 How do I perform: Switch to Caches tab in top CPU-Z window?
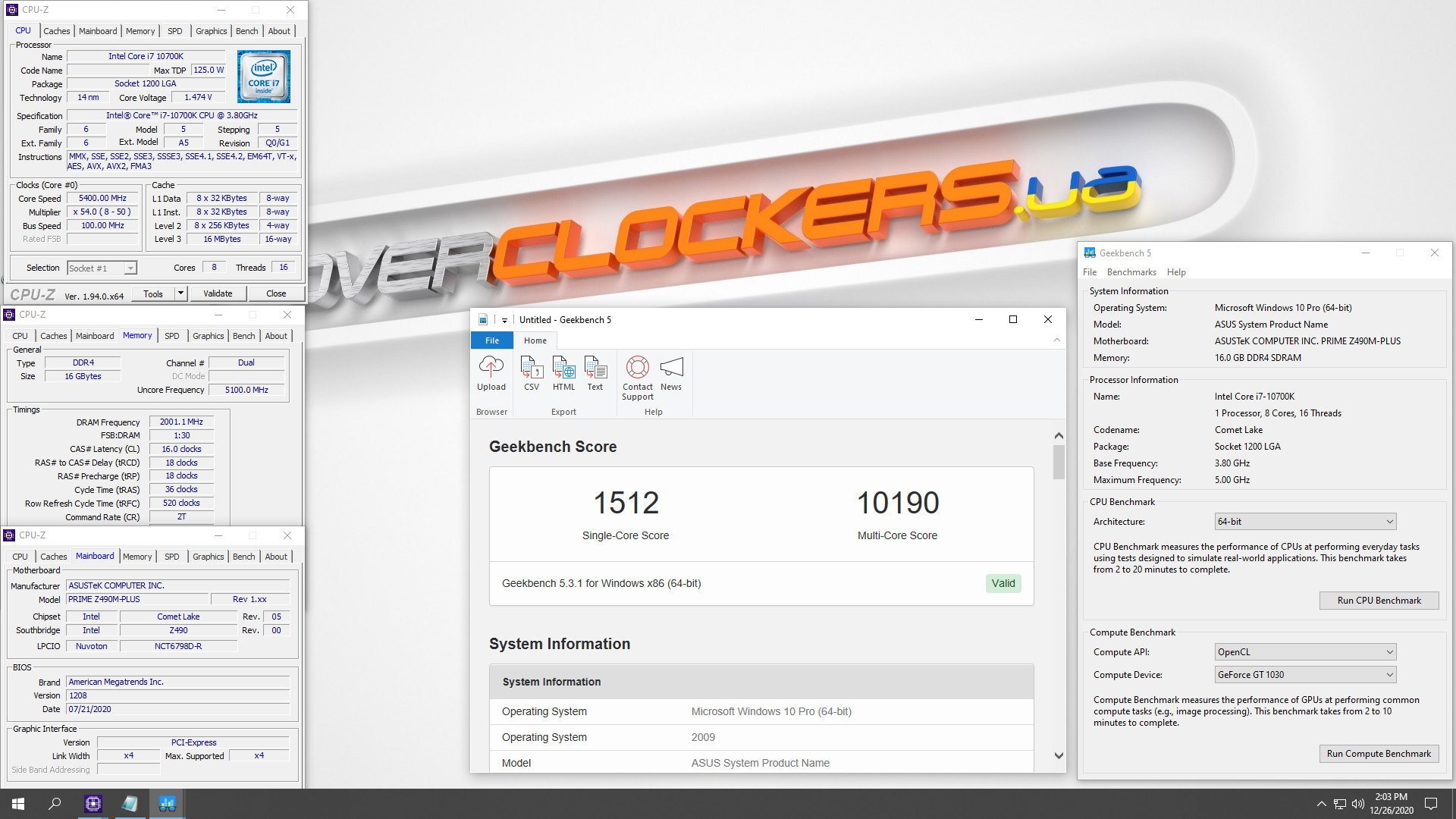(x=56, y=31)
